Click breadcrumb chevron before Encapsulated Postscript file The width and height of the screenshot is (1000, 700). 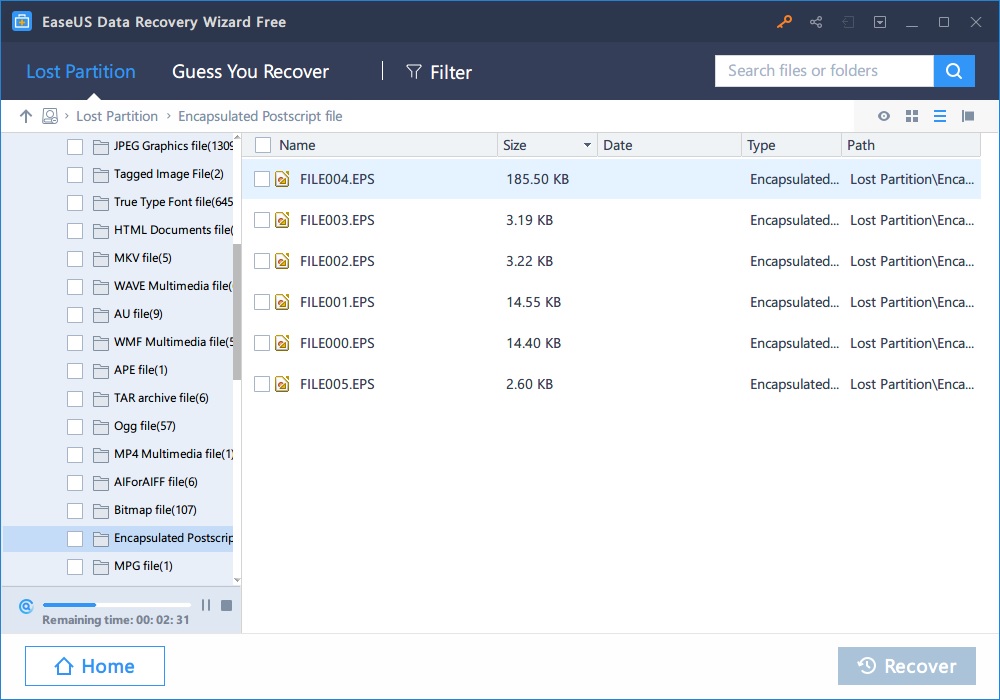pyautogui.click(x=168, y=116)
